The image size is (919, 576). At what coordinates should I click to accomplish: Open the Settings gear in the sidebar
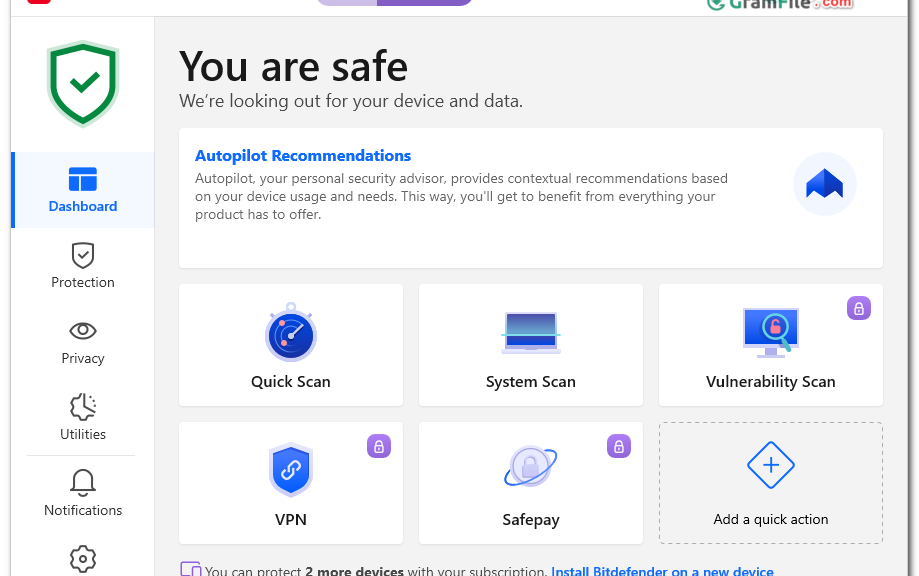click(83, 559)
